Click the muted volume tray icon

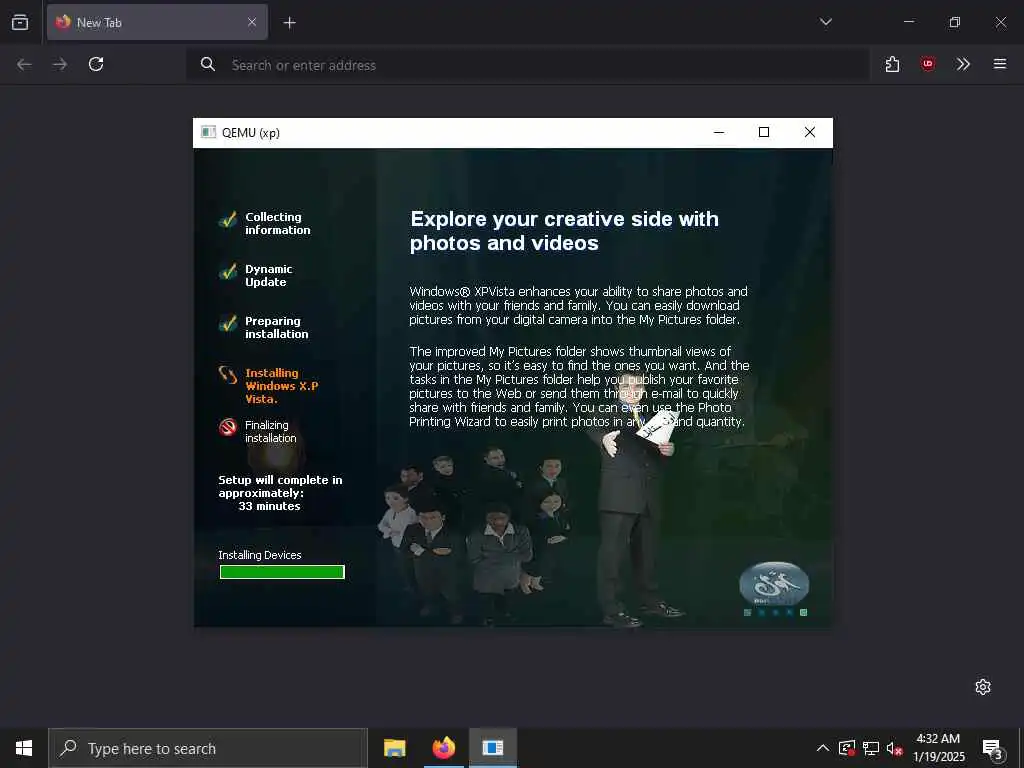point(894,748)
